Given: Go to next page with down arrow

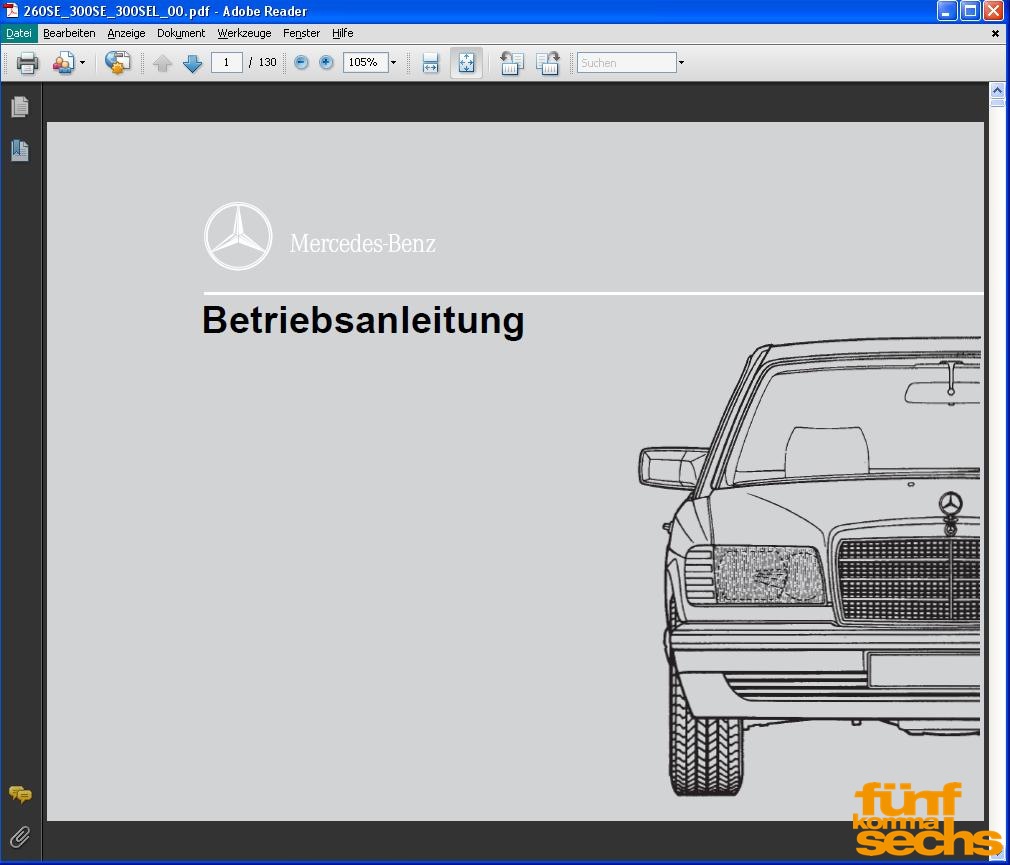Looking at the screenshot, I should tap(193, 63).
